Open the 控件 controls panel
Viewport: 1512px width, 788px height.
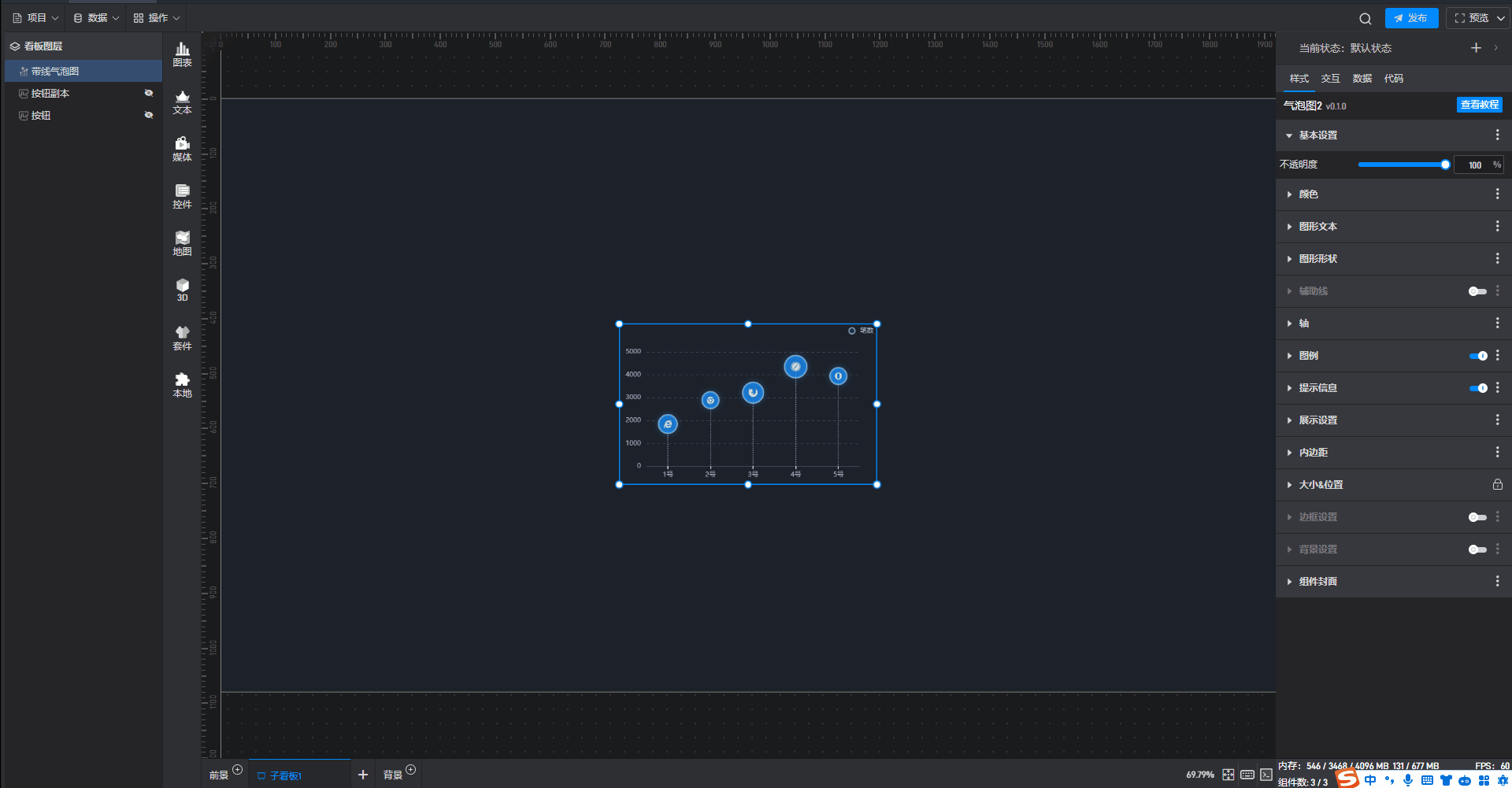click(182, 196)
